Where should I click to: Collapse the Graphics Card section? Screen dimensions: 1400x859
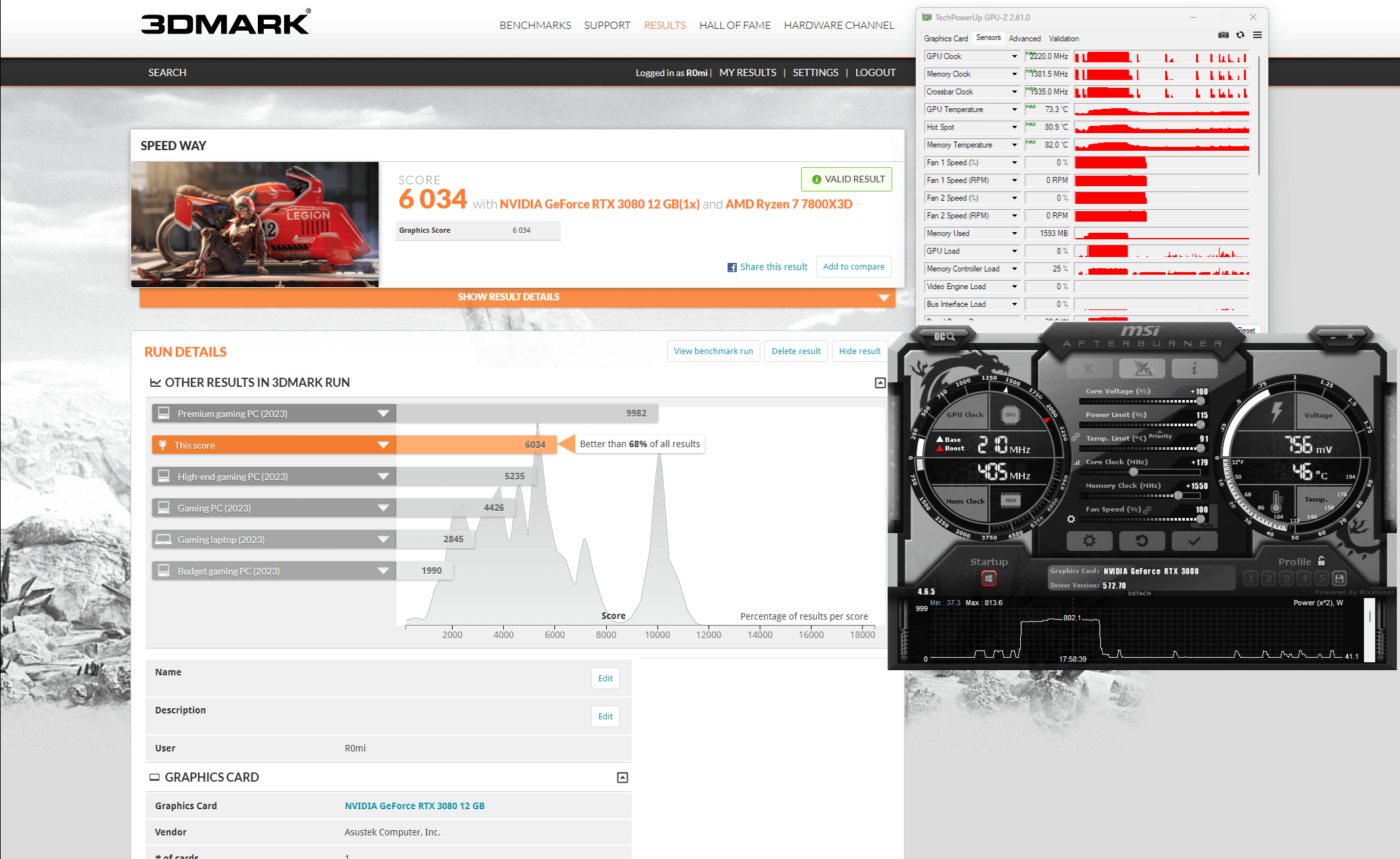point(623,778)
